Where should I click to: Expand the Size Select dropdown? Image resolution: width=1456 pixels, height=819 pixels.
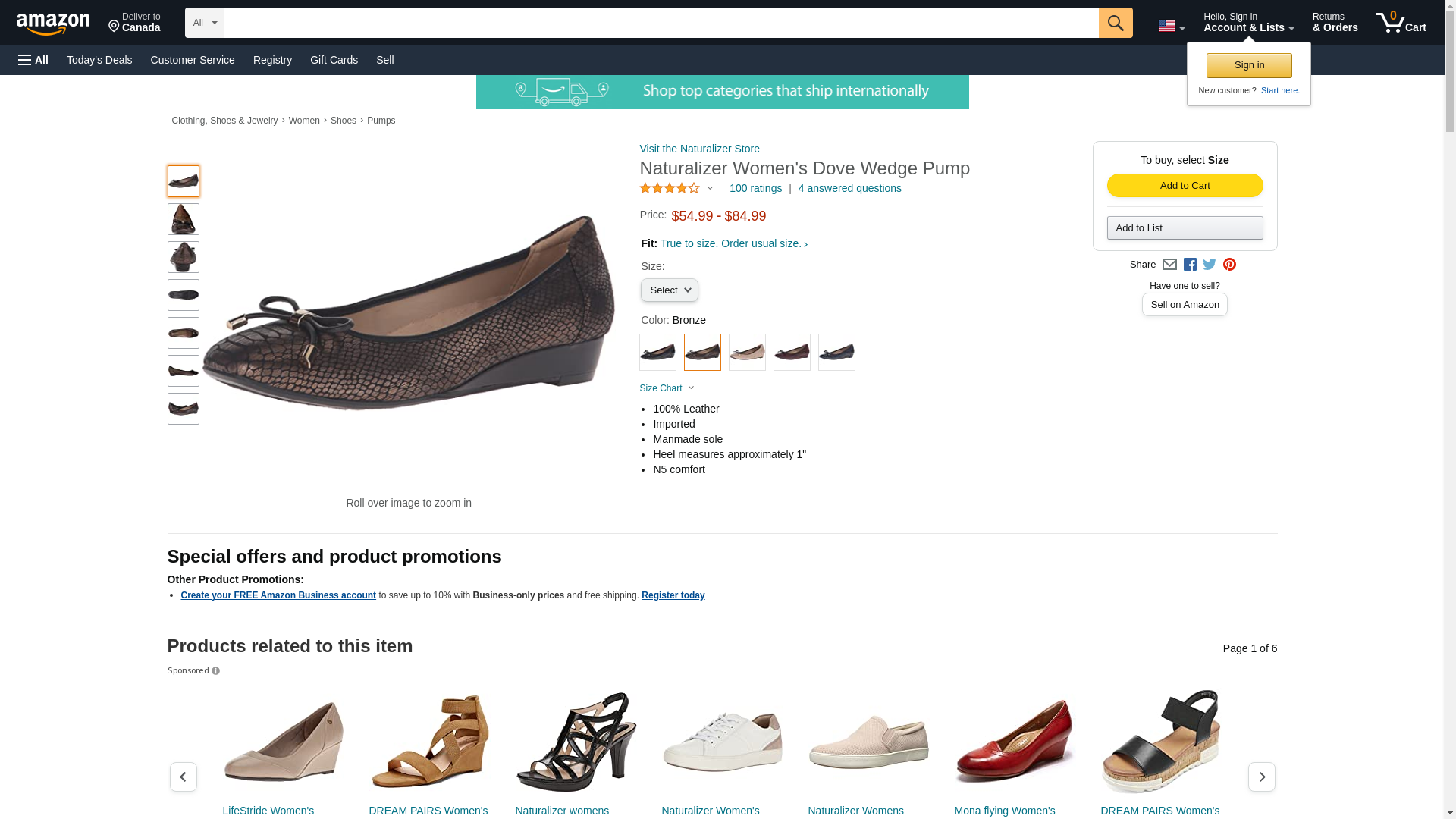point(669,290)
